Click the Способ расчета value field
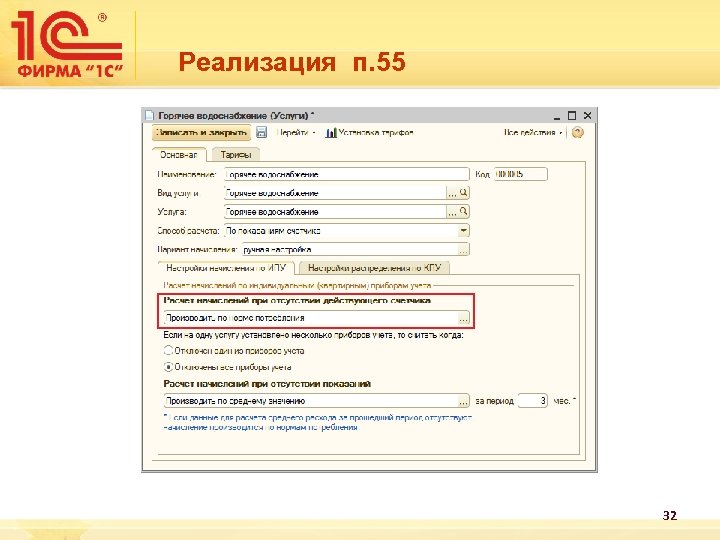Image resolution: width=720 pixels, height=540 pixels. (341, 231)
